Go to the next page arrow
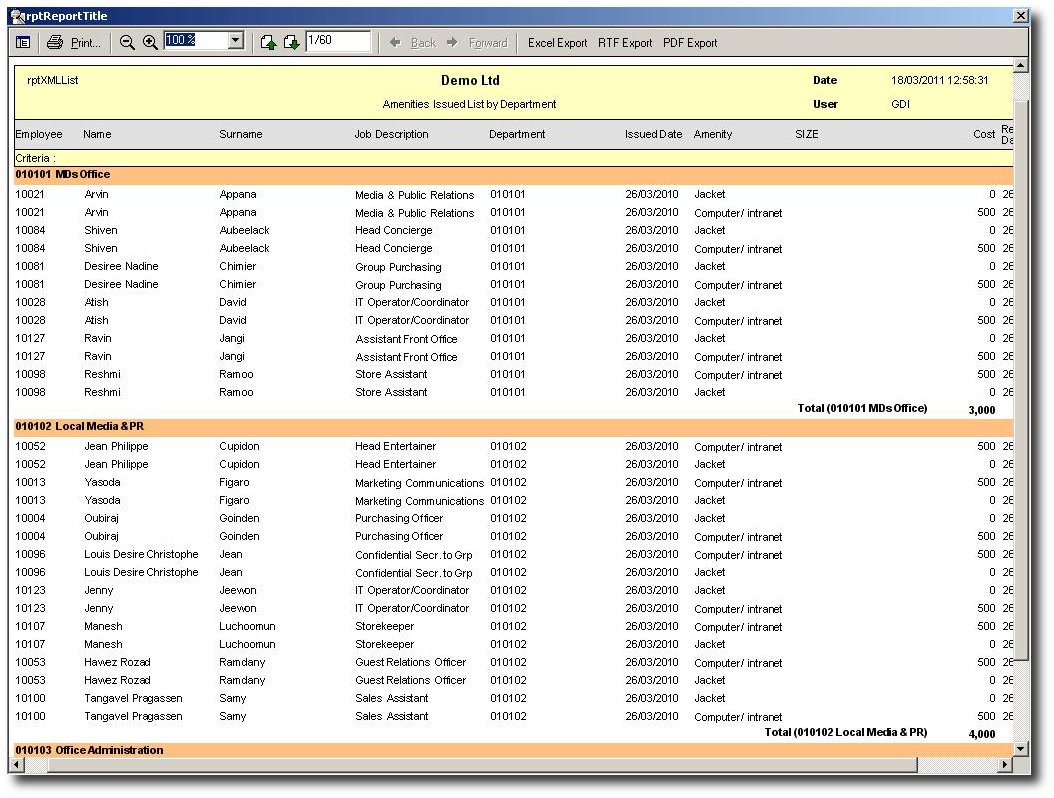Image resolution: width=1054 pixels, height=798 pixels. click(x=291, y=42)
